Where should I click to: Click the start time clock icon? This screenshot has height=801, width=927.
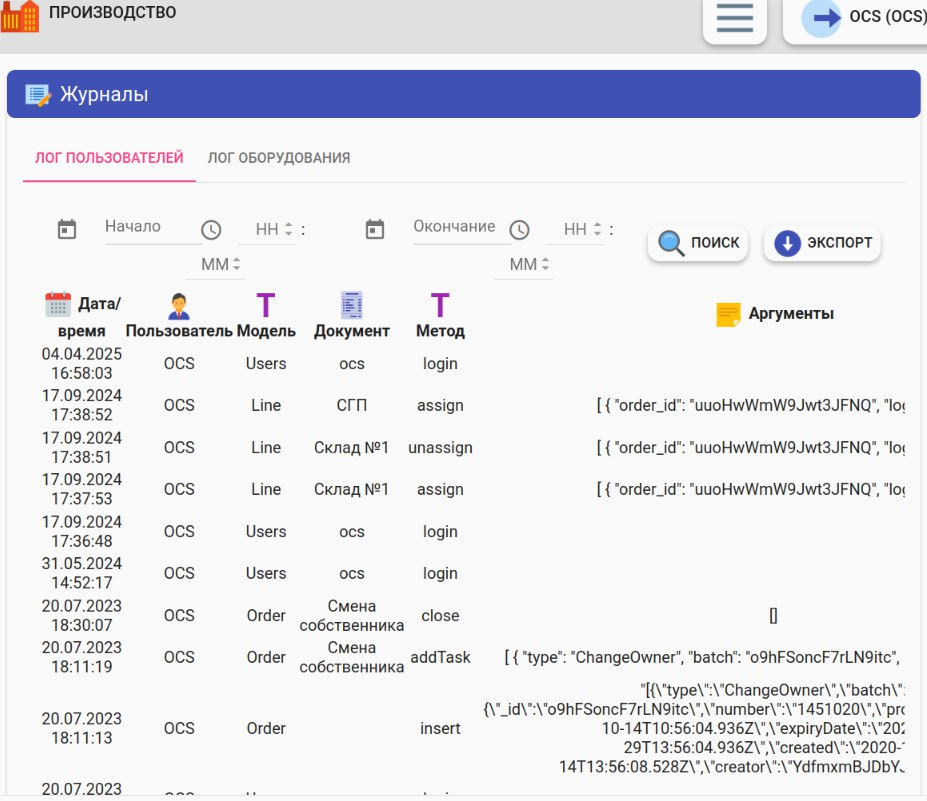pos(211,229)
